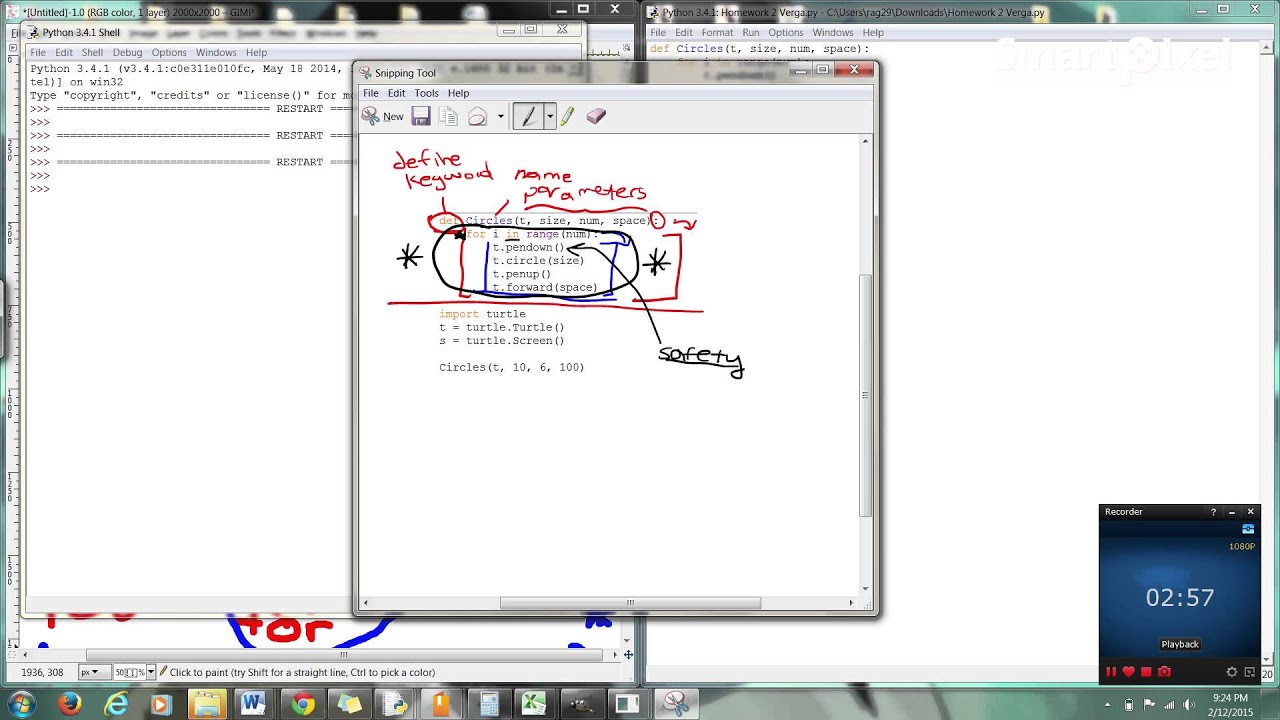Open Windows Start menu

[21, 704]
